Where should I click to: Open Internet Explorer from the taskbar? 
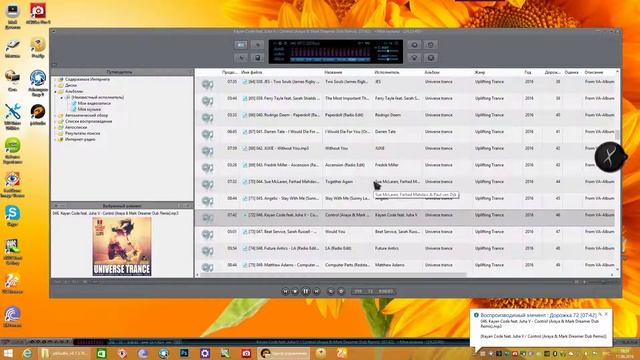[x=27, y=353]
